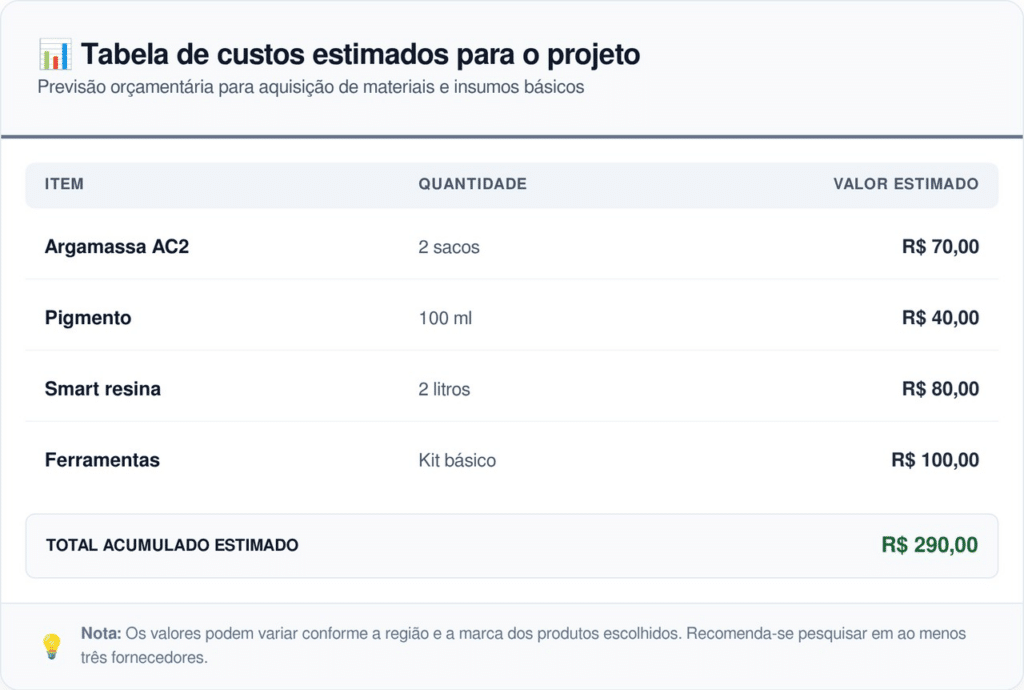Click the 2 sacos quantity cell
1024x690 pixels.
pos(449,247)
